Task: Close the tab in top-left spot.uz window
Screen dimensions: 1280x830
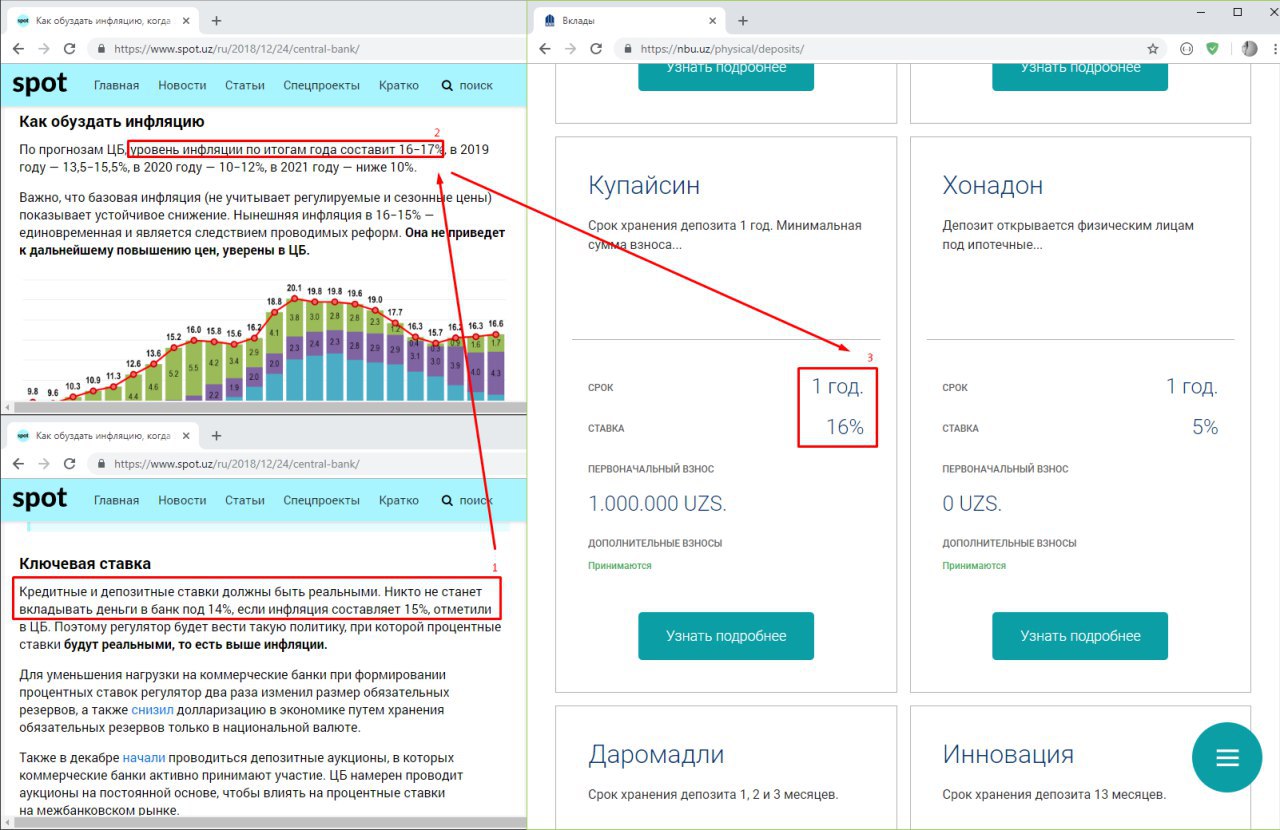Action: (188, 20)
